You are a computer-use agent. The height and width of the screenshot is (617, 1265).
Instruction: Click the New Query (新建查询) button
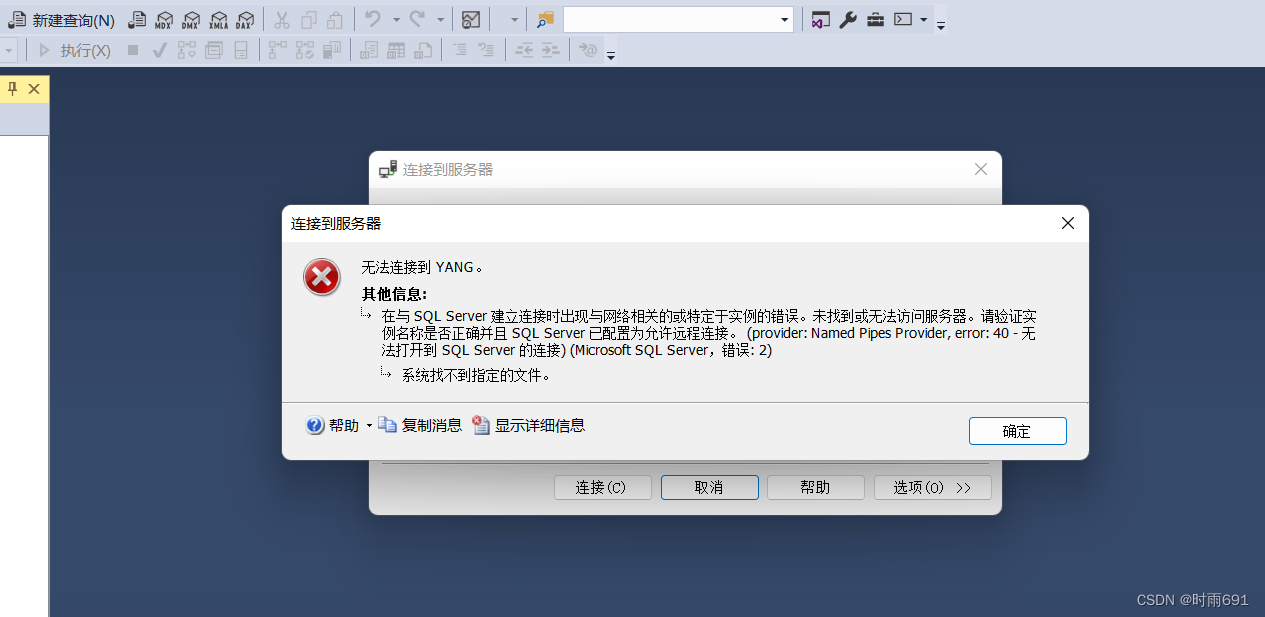[62, 20]
